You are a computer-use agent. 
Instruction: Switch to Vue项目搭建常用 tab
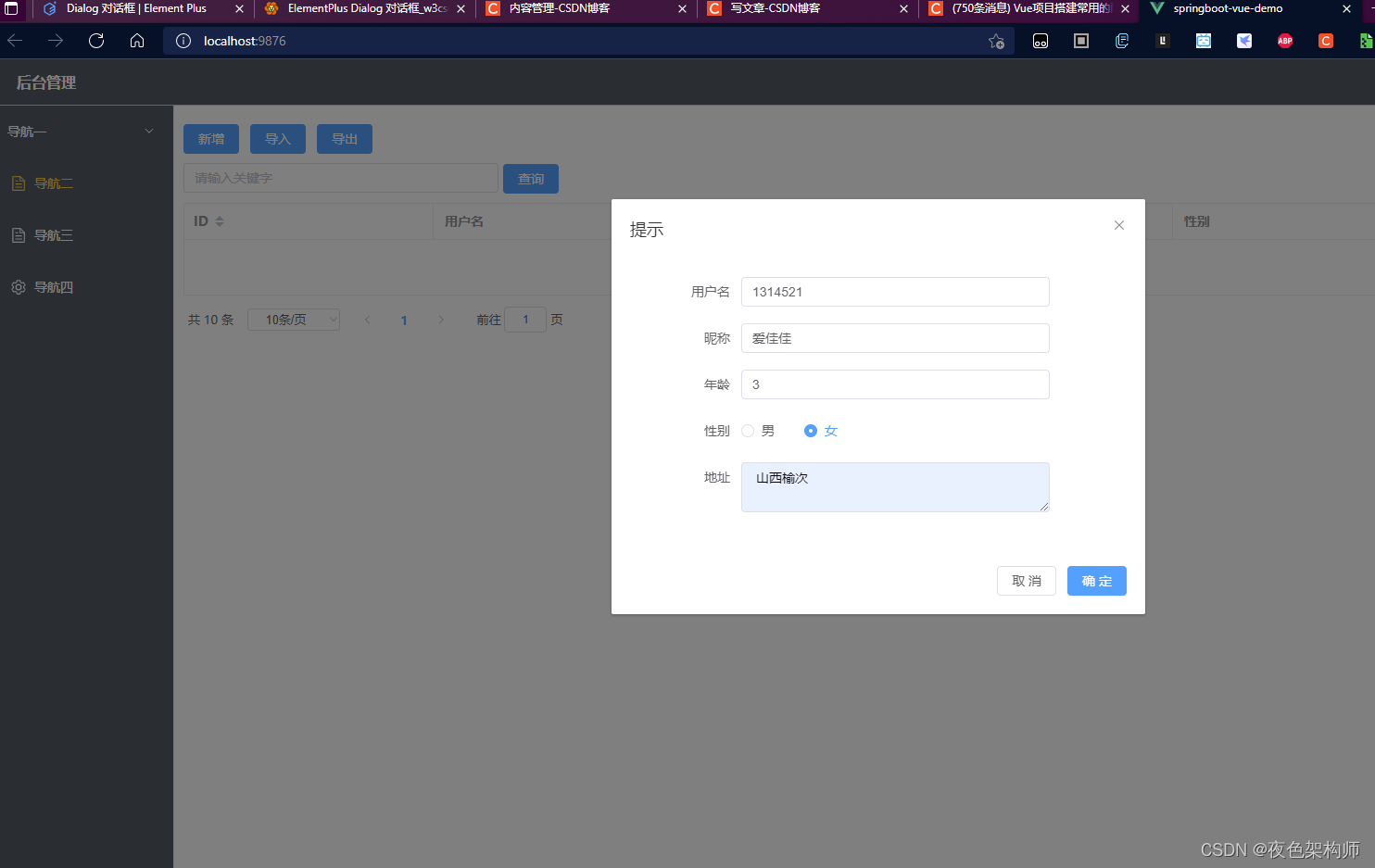click(1031, 8)
